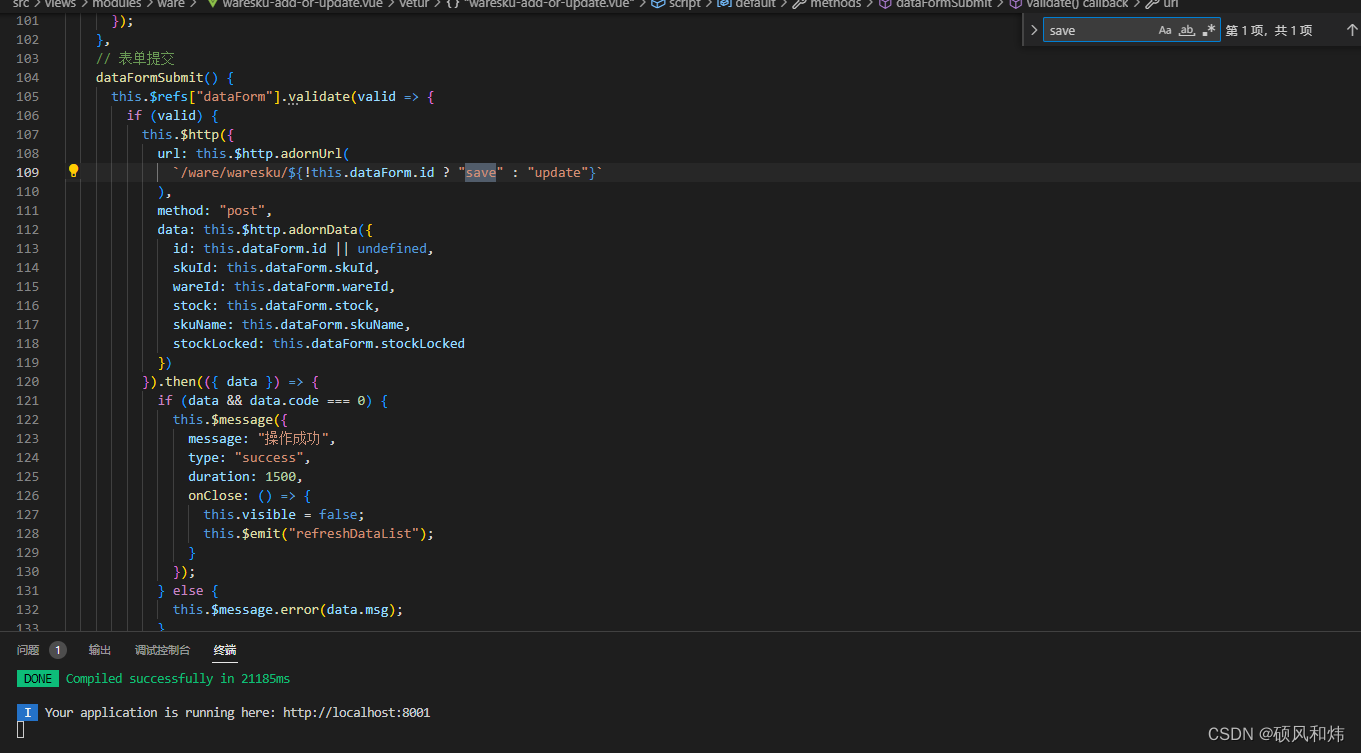Viewport: 1361px width, 753px height.
Task: Click line number 109 in the gutter
Action: tap(28, 172)
